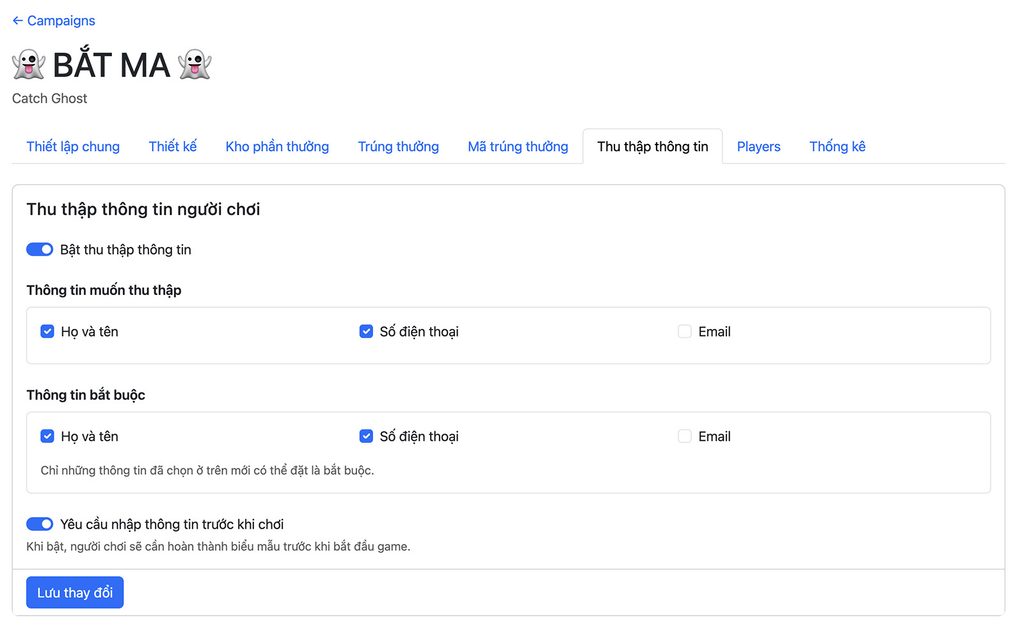The width and height of the screenshot is (1024, 638).
Task: Click the hint text starting Chỉ những thông tin
Action: (x=207, y=470)
